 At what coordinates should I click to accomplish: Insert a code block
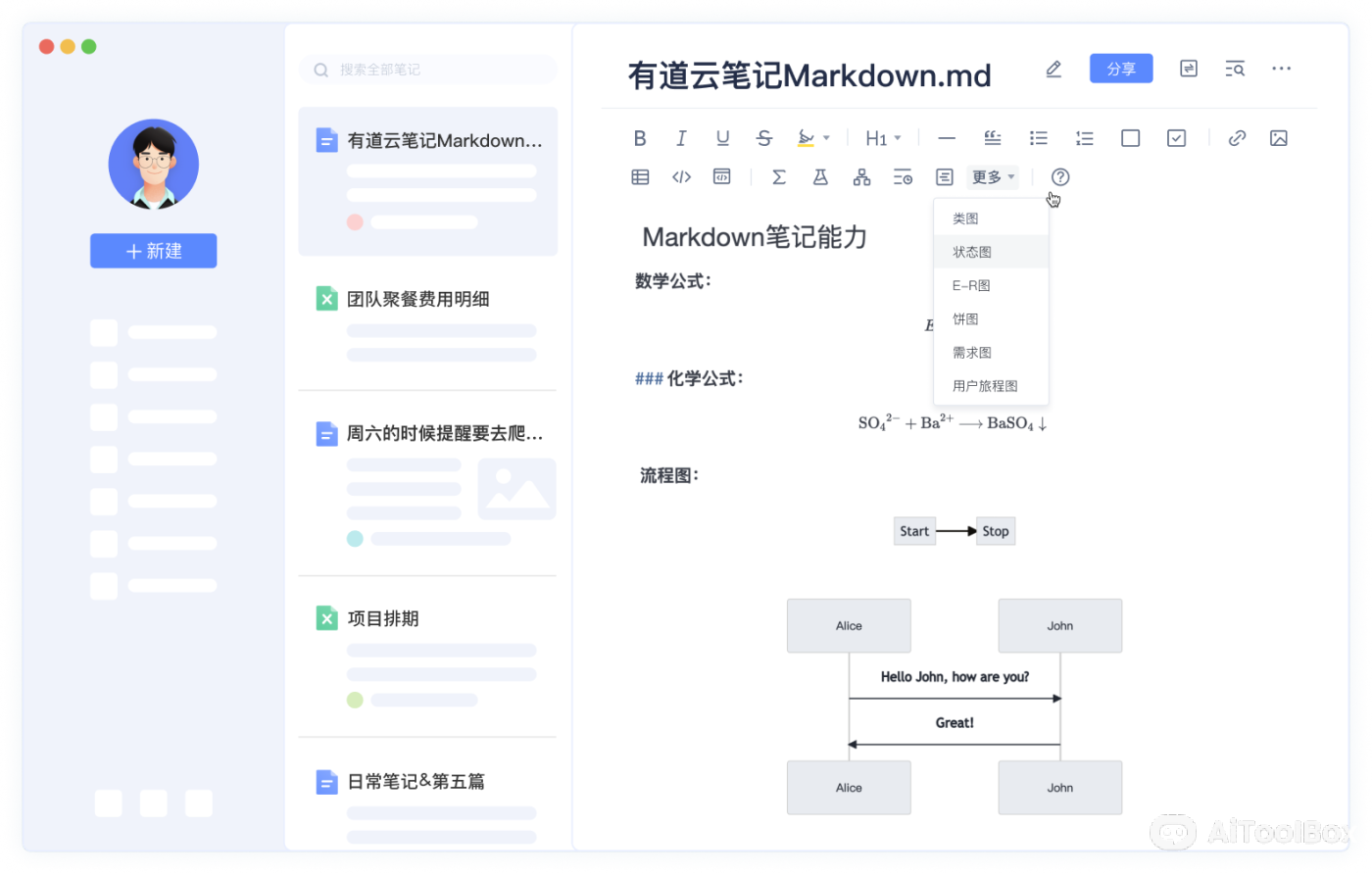coord(721,176)
